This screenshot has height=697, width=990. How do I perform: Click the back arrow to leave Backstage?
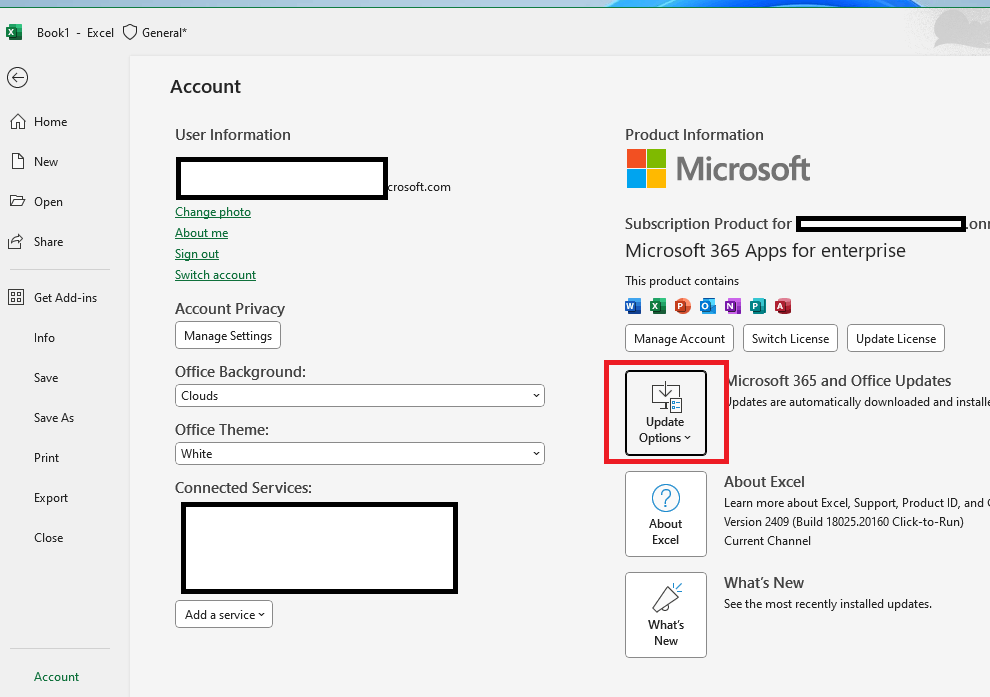[x=18, y=78]
